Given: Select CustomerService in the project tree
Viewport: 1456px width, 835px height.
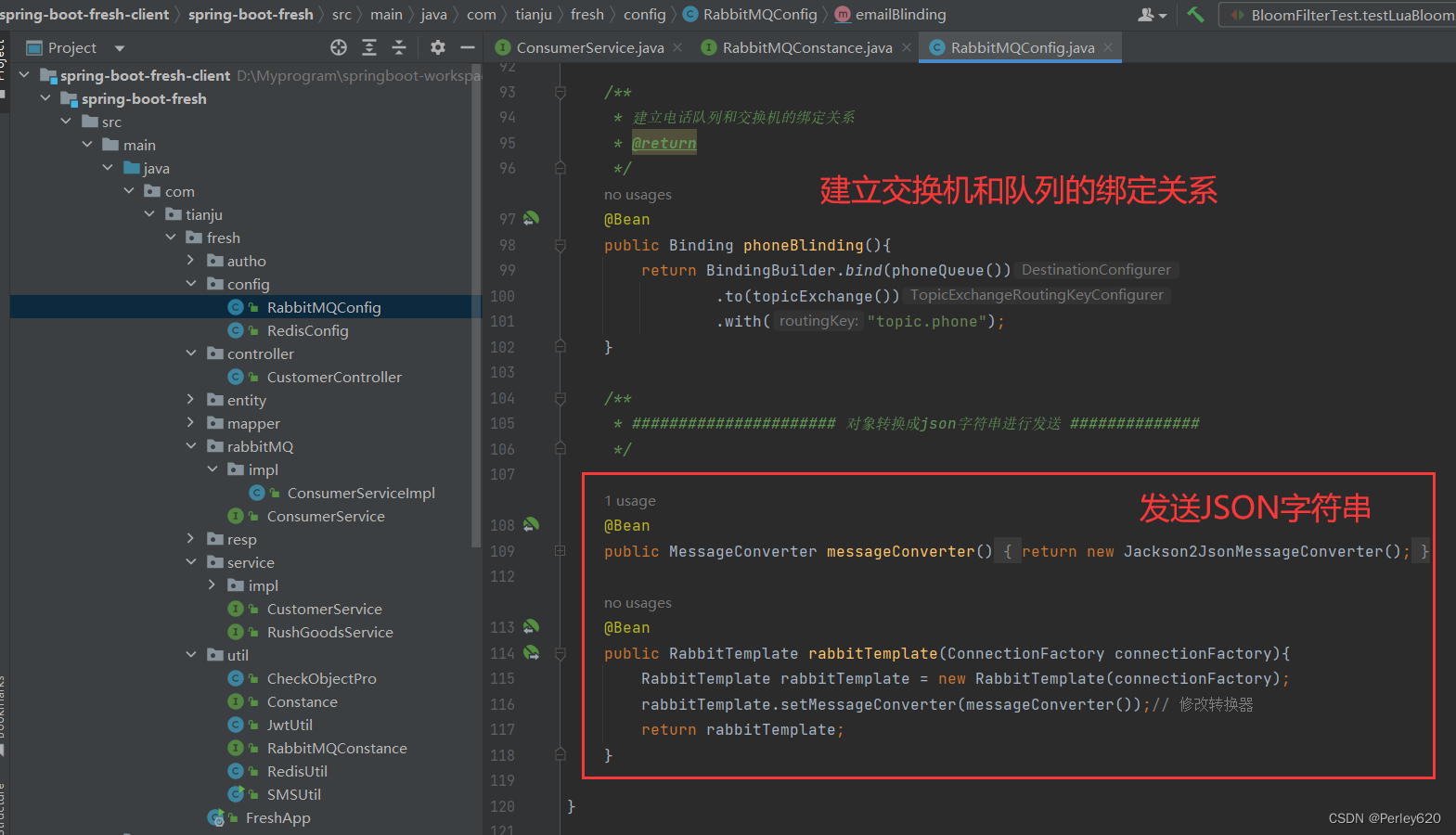Looking at the screenshot, I should 325,609.
